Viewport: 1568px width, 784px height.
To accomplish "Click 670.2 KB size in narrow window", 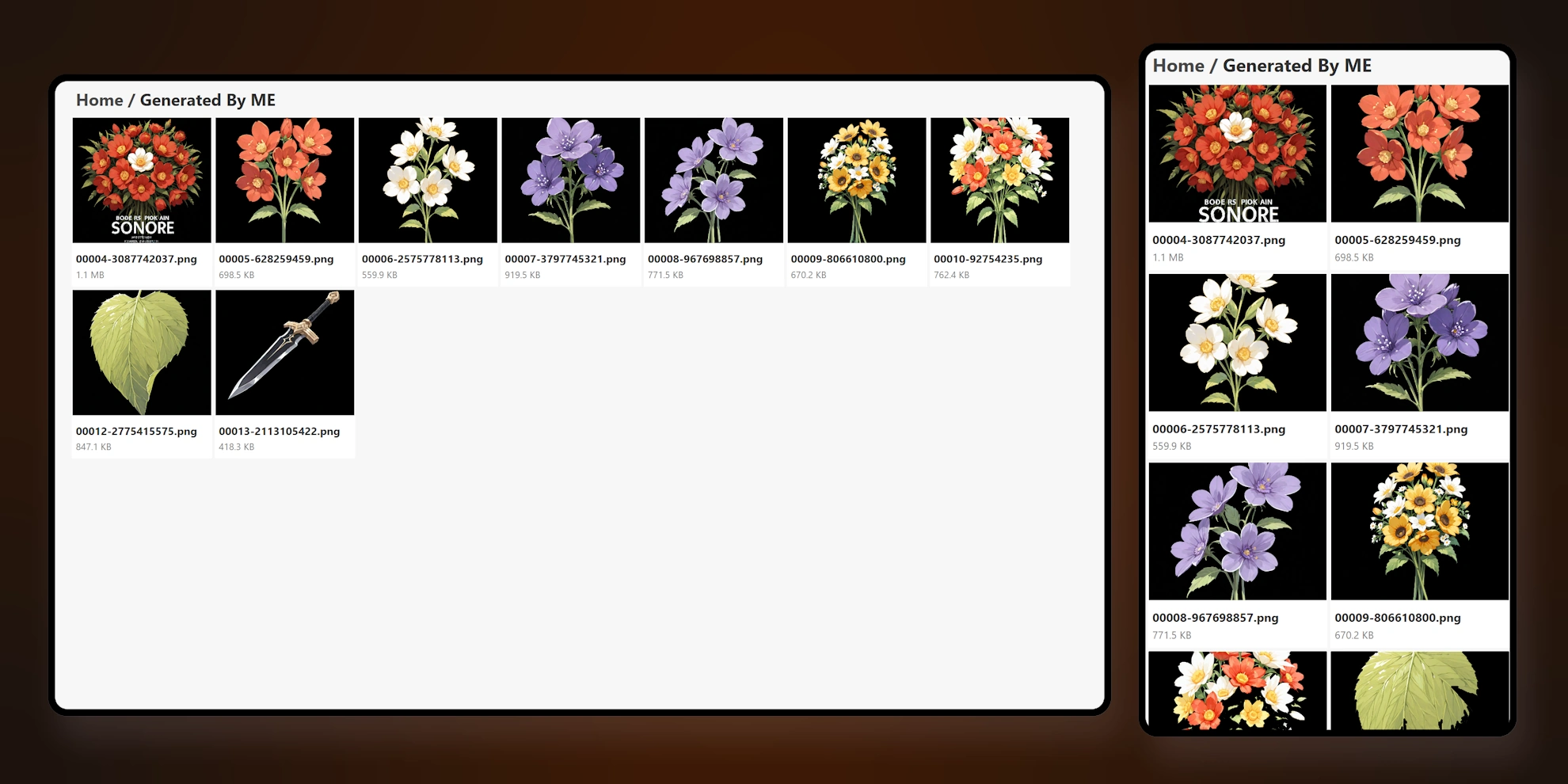I will (x=1354, y=635).
